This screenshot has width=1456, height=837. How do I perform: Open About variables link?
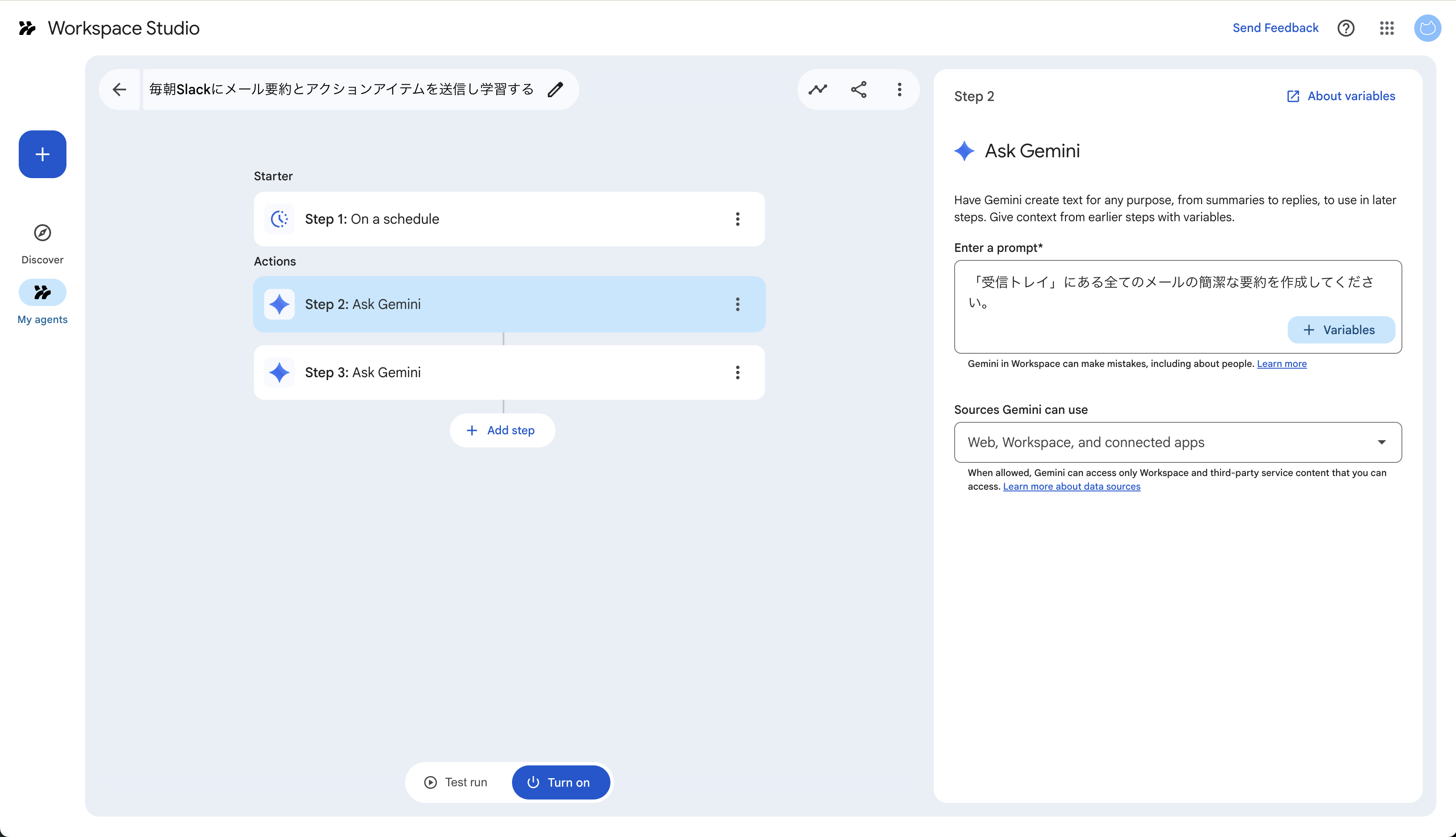coord(1341,96)
